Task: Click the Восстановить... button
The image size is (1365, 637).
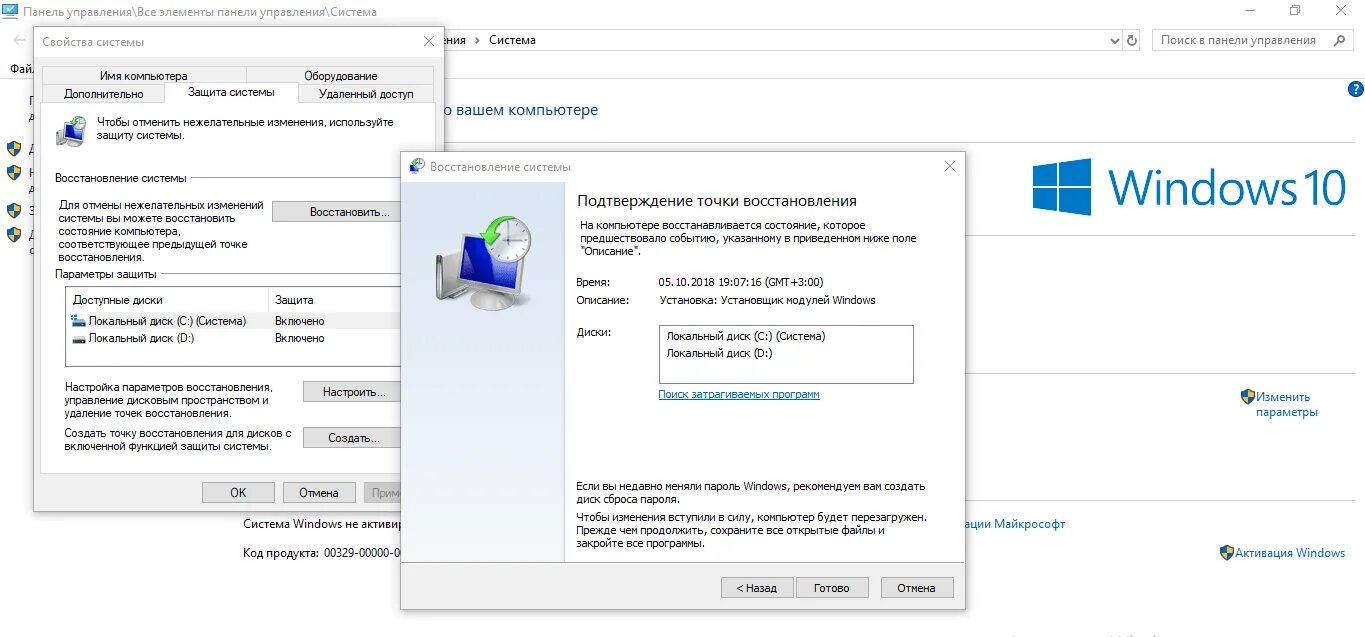Action: [x=337, y=212]
